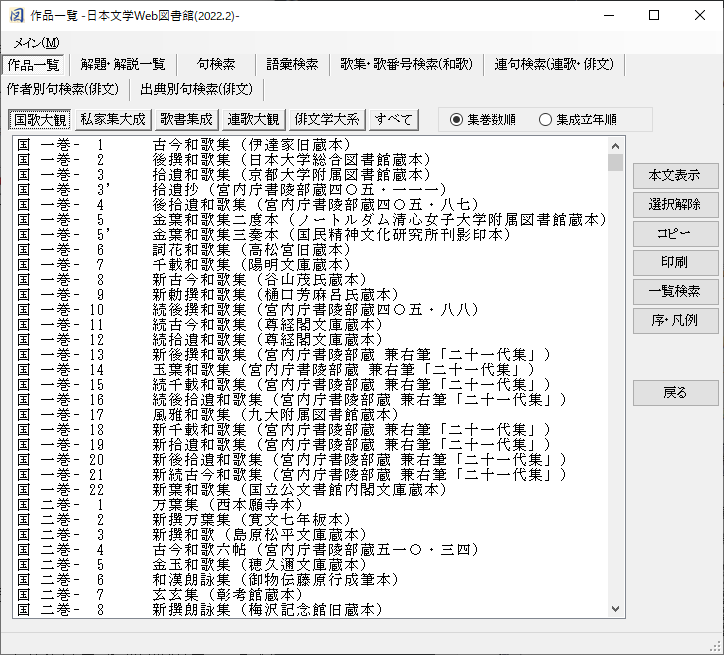
Task: Select the 連歌大観 collection button
Action: pyautogui.click(x=253, y=120)
